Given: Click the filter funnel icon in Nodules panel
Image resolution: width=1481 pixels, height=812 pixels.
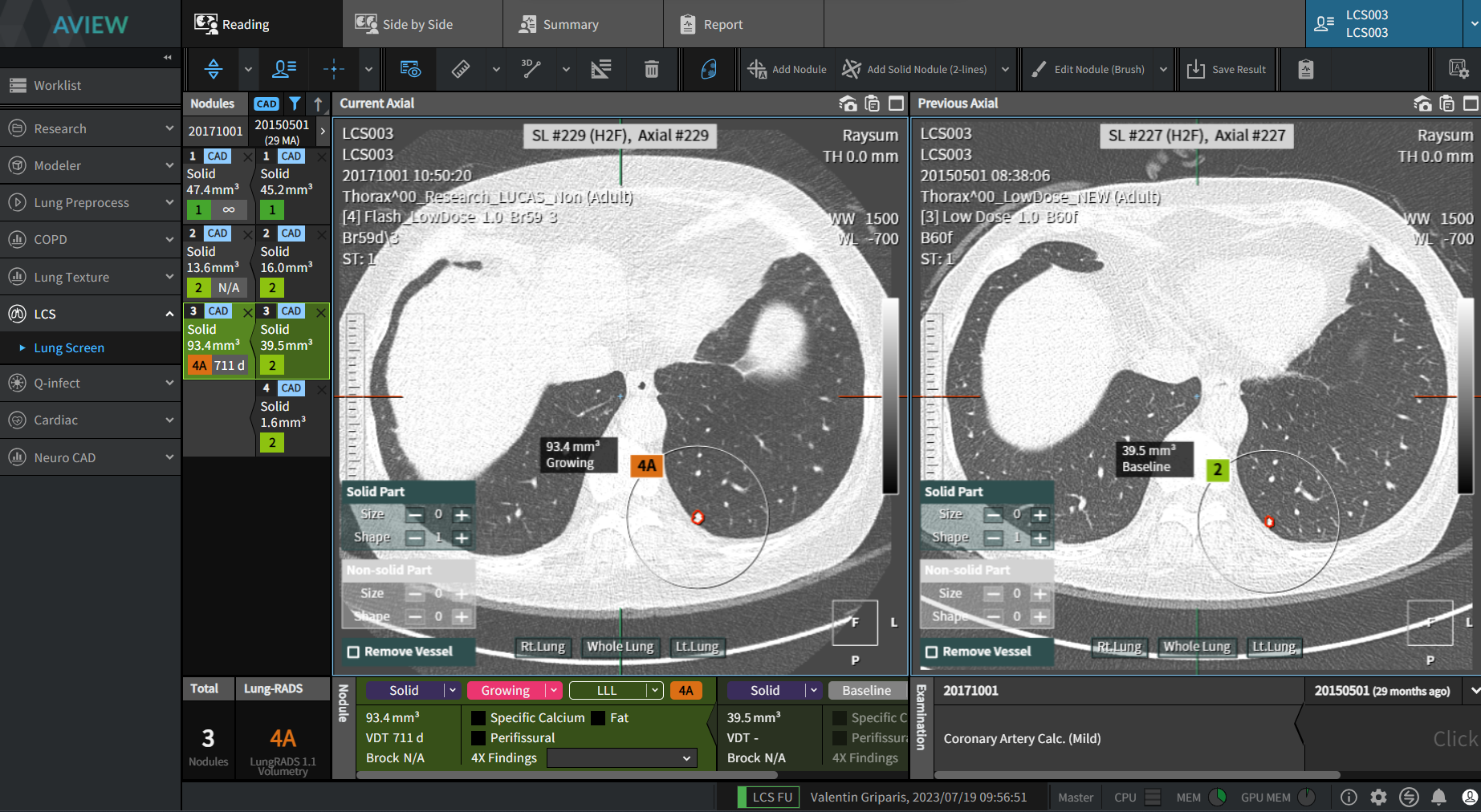Looking at the screenshot, I should tap(295, 104).
